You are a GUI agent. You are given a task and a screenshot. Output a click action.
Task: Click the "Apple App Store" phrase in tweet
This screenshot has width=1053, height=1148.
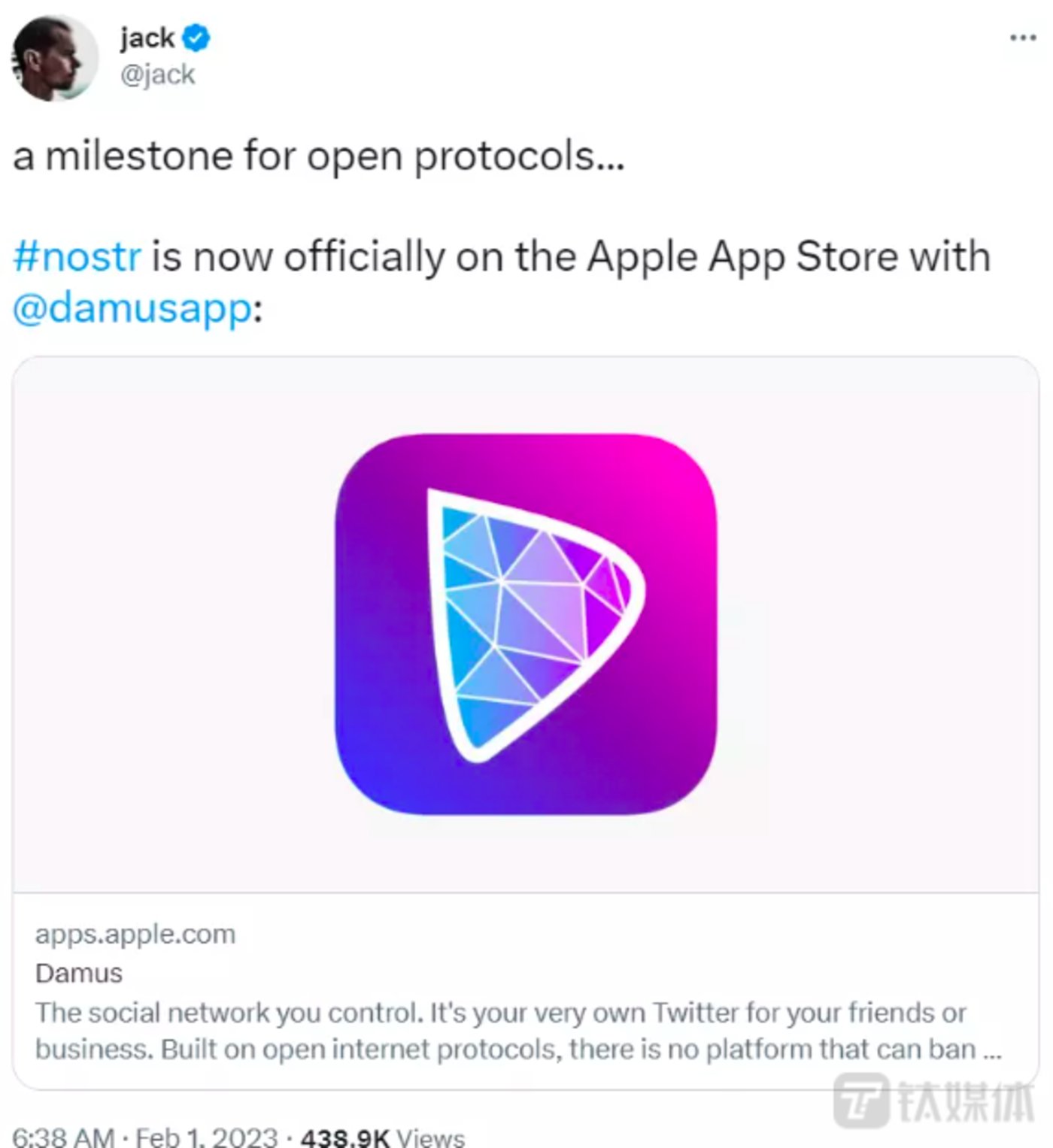(742, 256)
